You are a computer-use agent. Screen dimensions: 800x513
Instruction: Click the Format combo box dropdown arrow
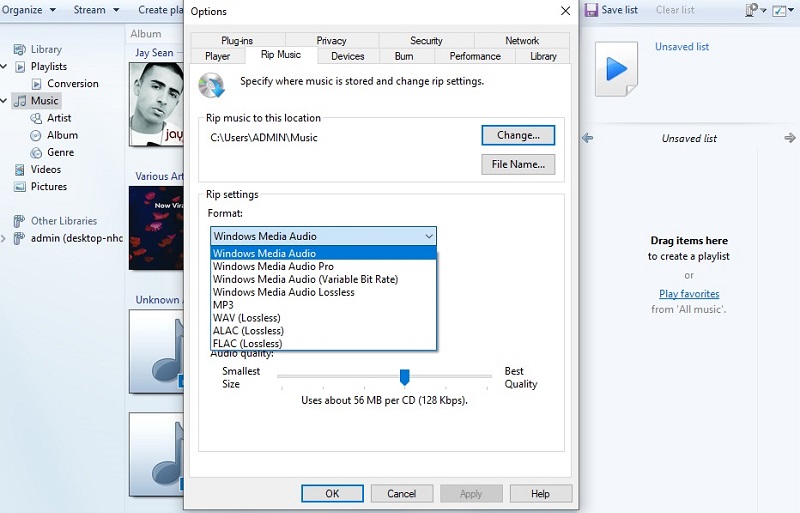[429, 236]
